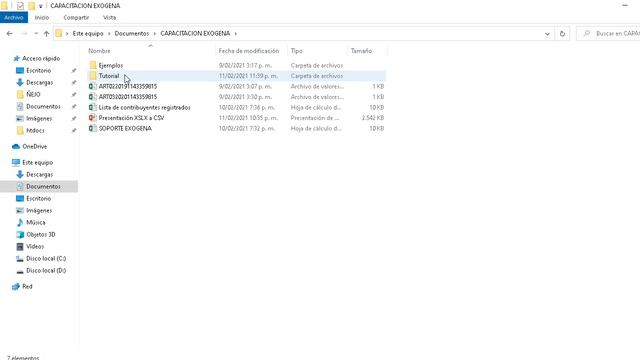Screen dimensions: 640x360
Task: Select file name ART0220191143359815
Action: [128, 87]
